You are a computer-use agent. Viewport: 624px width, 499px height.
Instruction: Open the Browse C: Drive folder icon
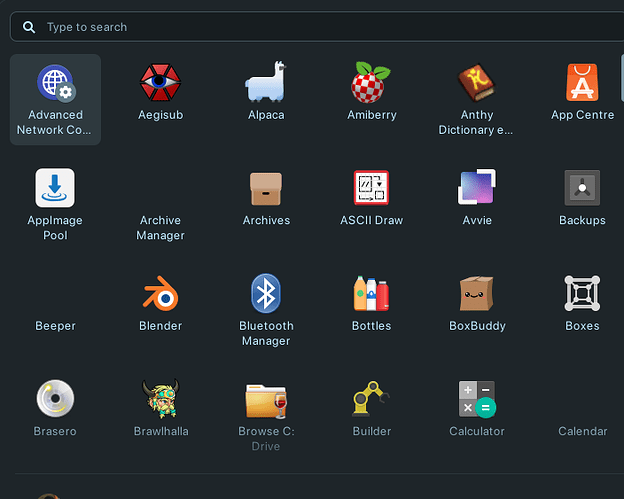pos(266,401)
